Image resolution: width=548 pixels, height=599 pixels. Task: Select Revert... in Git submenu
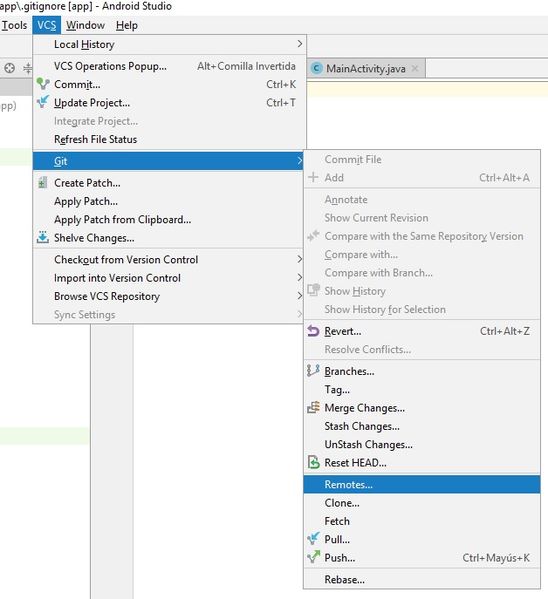pyautogui.click(x=422, y=331)
